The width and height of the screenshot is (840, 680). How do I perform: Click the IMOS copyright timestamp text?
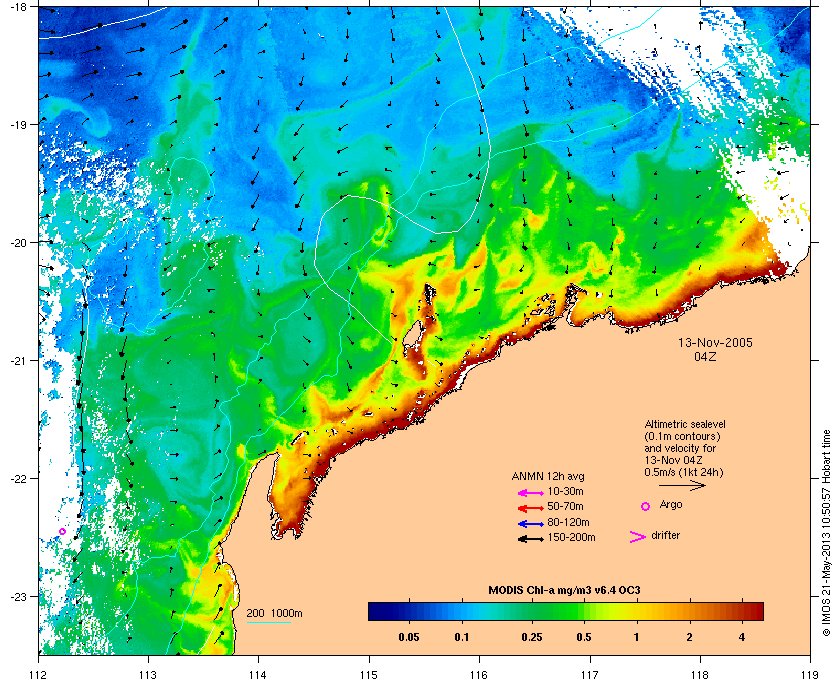(826, 533)
